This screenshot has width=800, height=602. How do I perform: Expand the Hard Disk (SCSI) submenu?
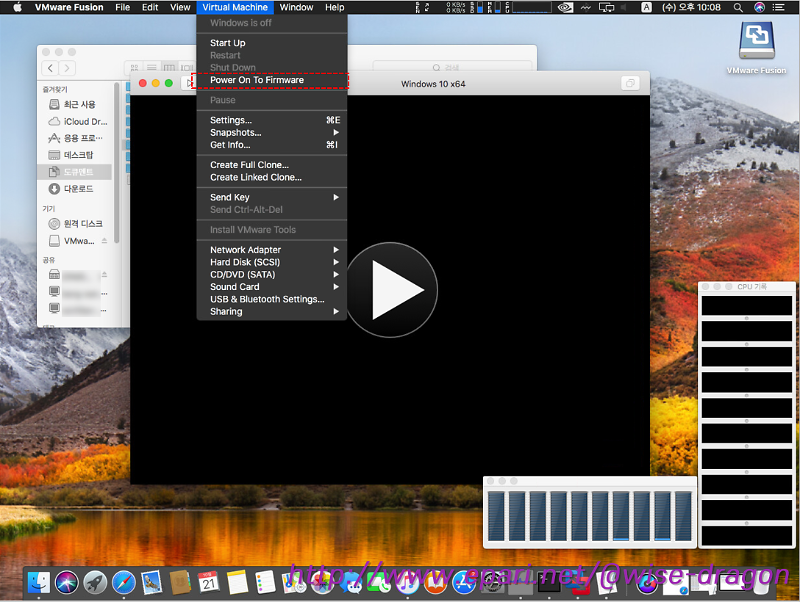coord(271,262)
